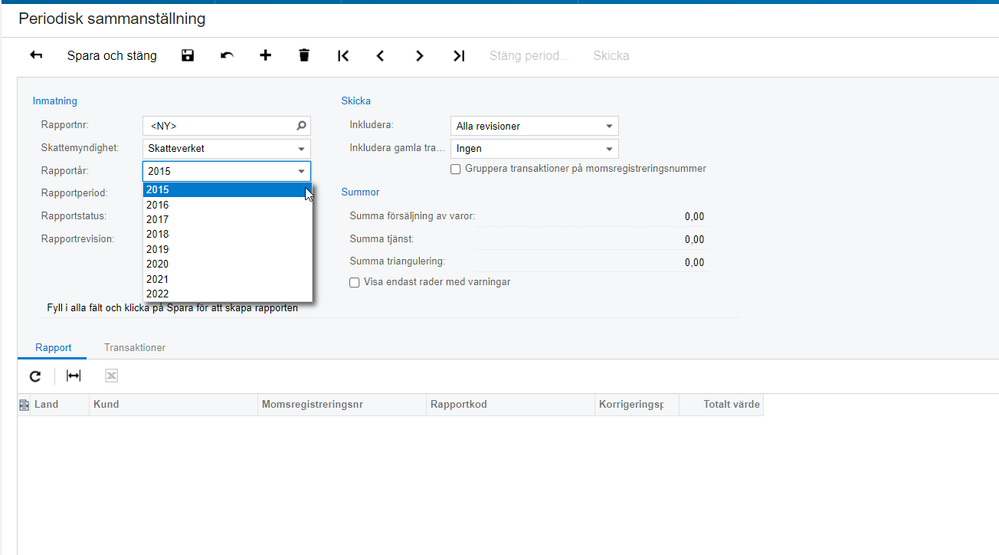Screen dimensions: 999x555
Task: Sort by the Korrigeringsperiod column header
Action: click(x=636, y=405)
